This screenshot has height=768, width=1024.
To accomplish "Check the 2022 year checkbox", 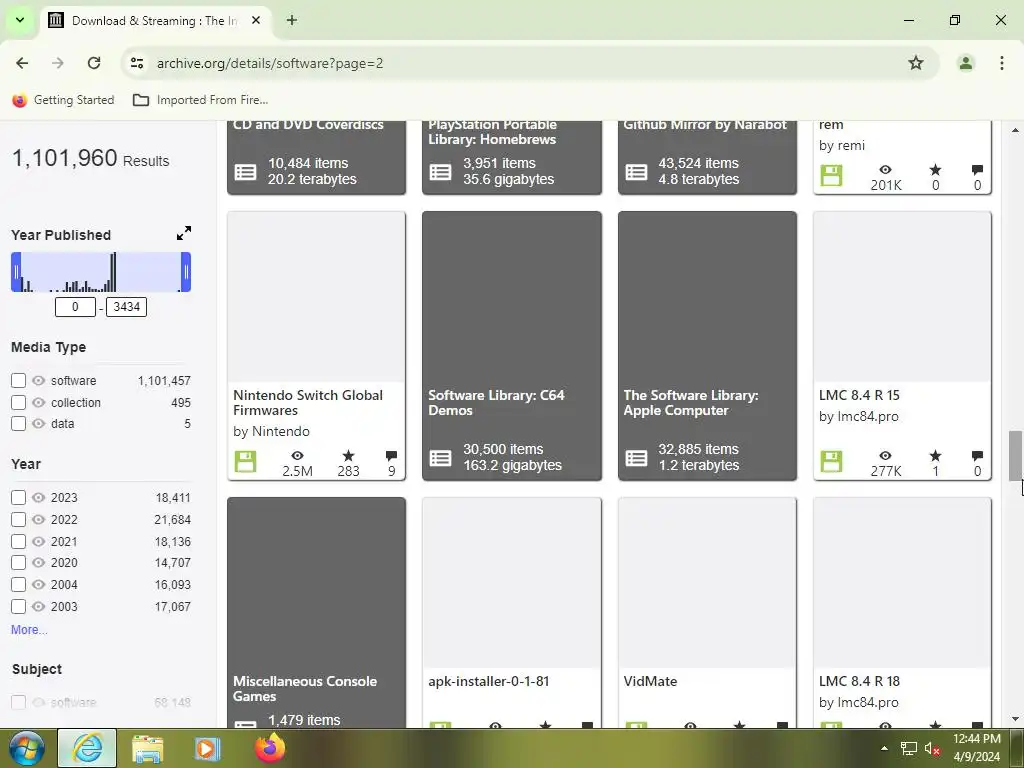I will click(x=18, y=519).
